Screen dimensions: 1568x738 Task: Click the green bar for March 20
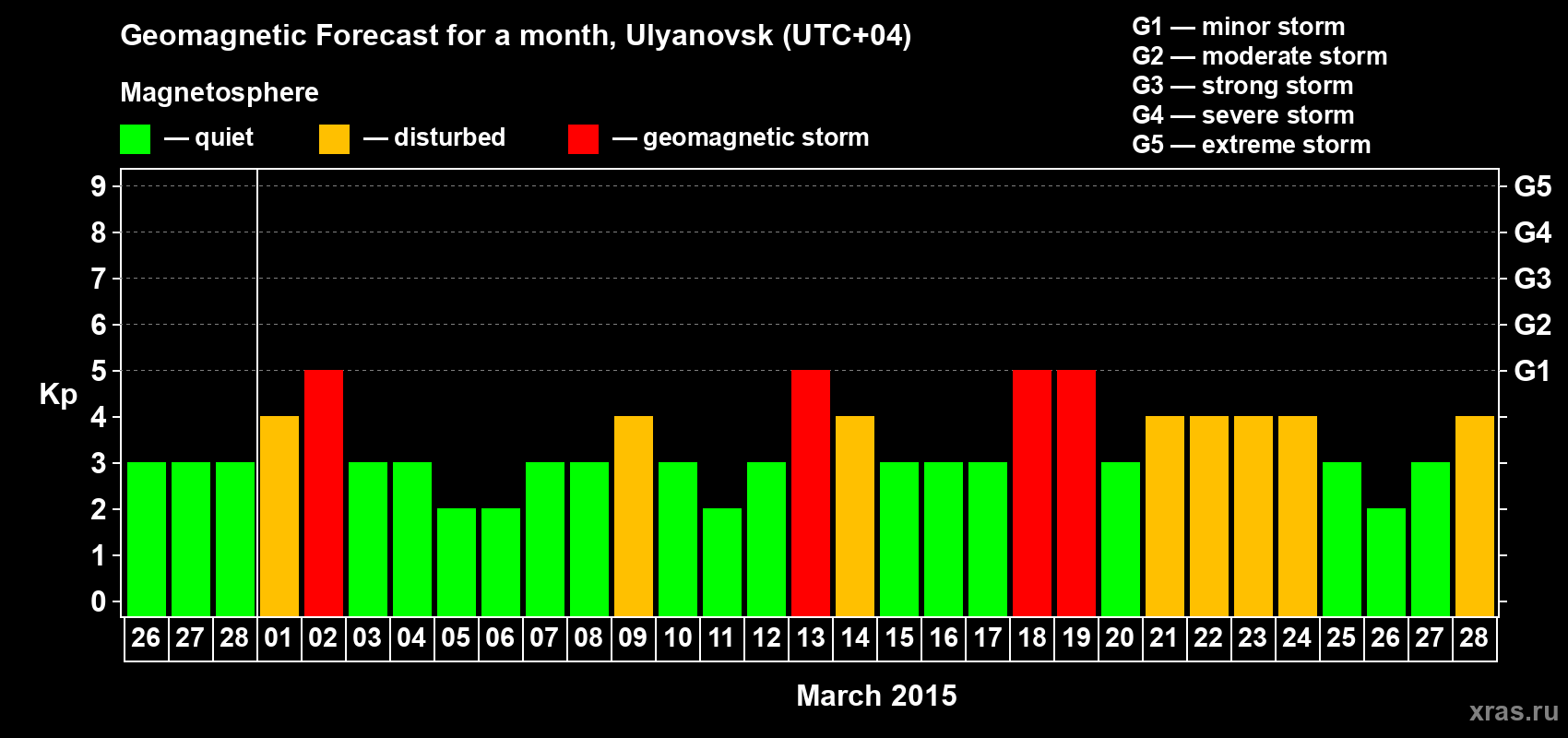tap(1121, 540)
